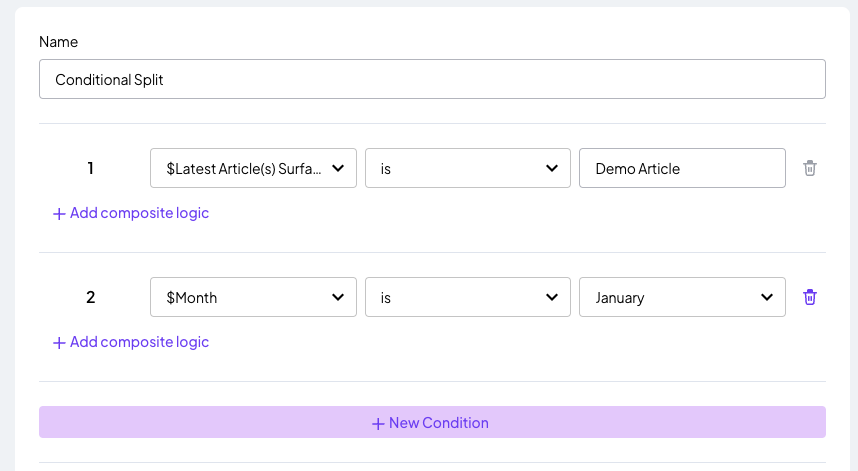The width and height of the screenshot is (858, 471).
Task: Click plus icon beside second Add composite logic
Action: click(59, 342)
